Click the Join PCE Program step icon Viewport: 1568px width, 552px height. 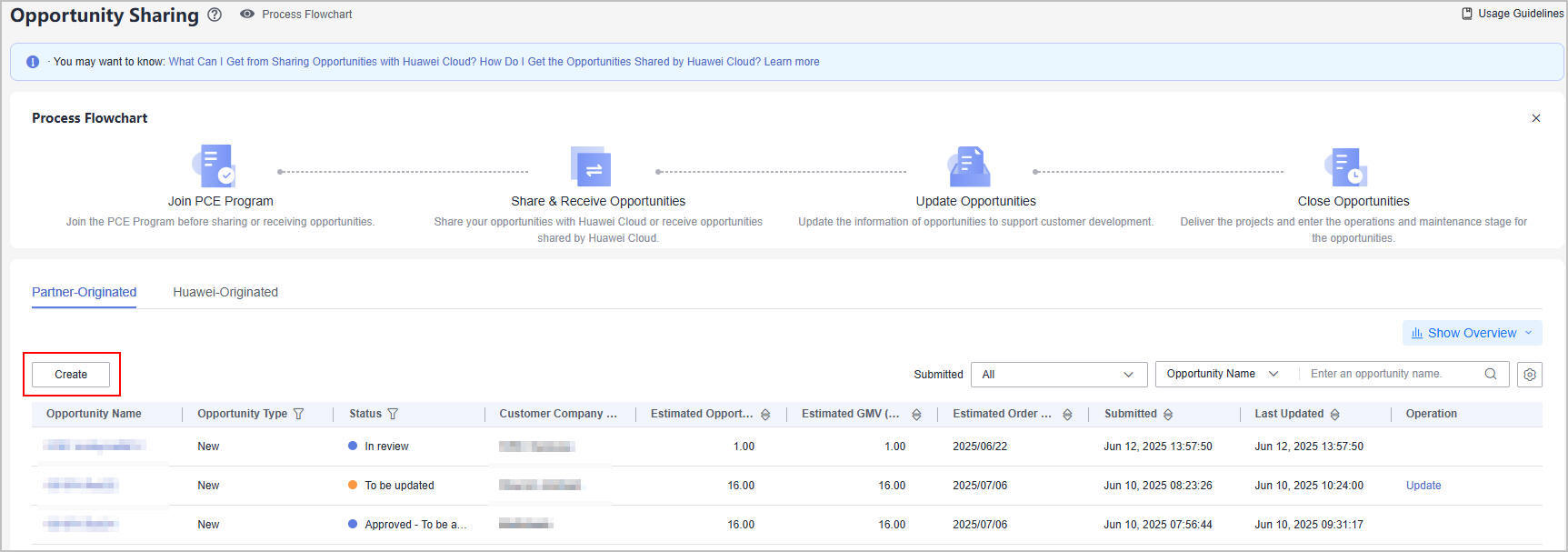click(215, 166)
